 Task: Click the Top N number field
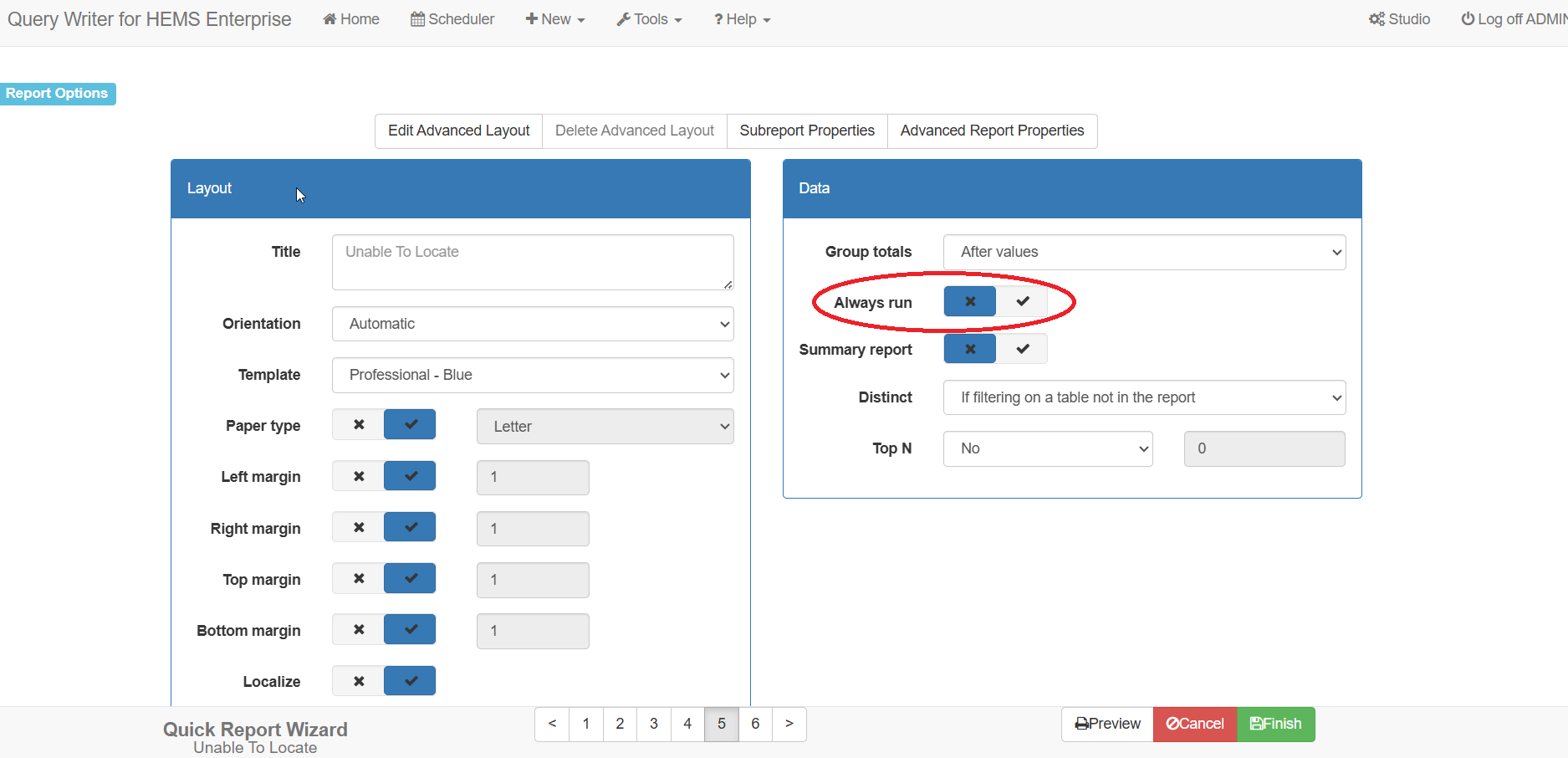(x=1264, y=448)
